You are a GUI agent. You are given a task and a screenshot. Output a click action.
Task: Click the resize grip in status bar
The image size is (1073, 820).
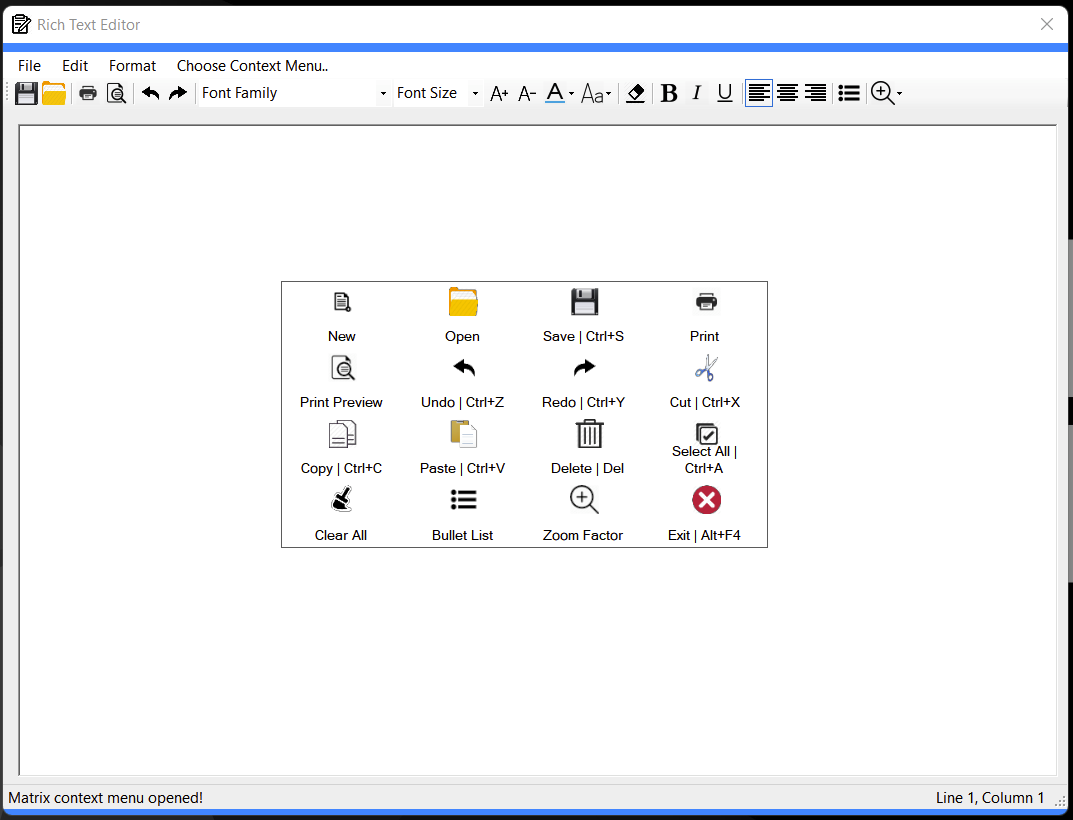1061,802
